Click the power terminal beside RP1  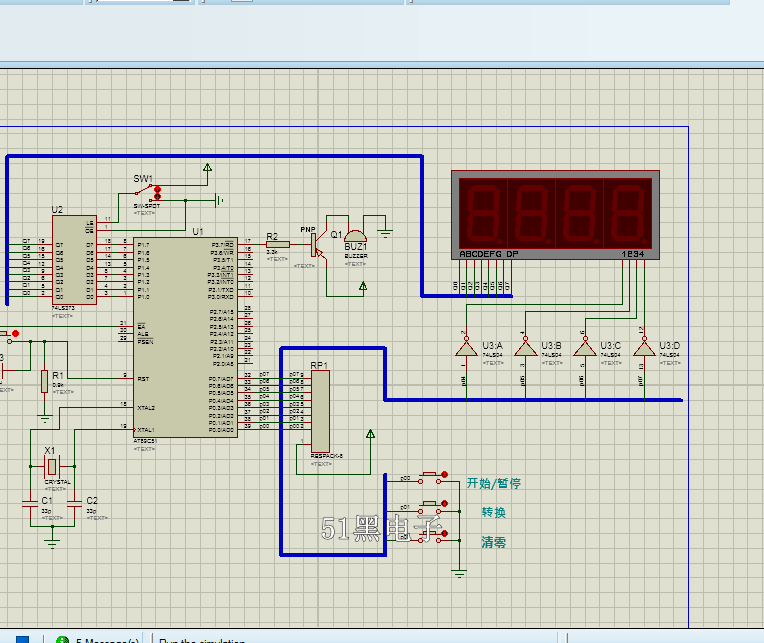click(x=370, y=434)
